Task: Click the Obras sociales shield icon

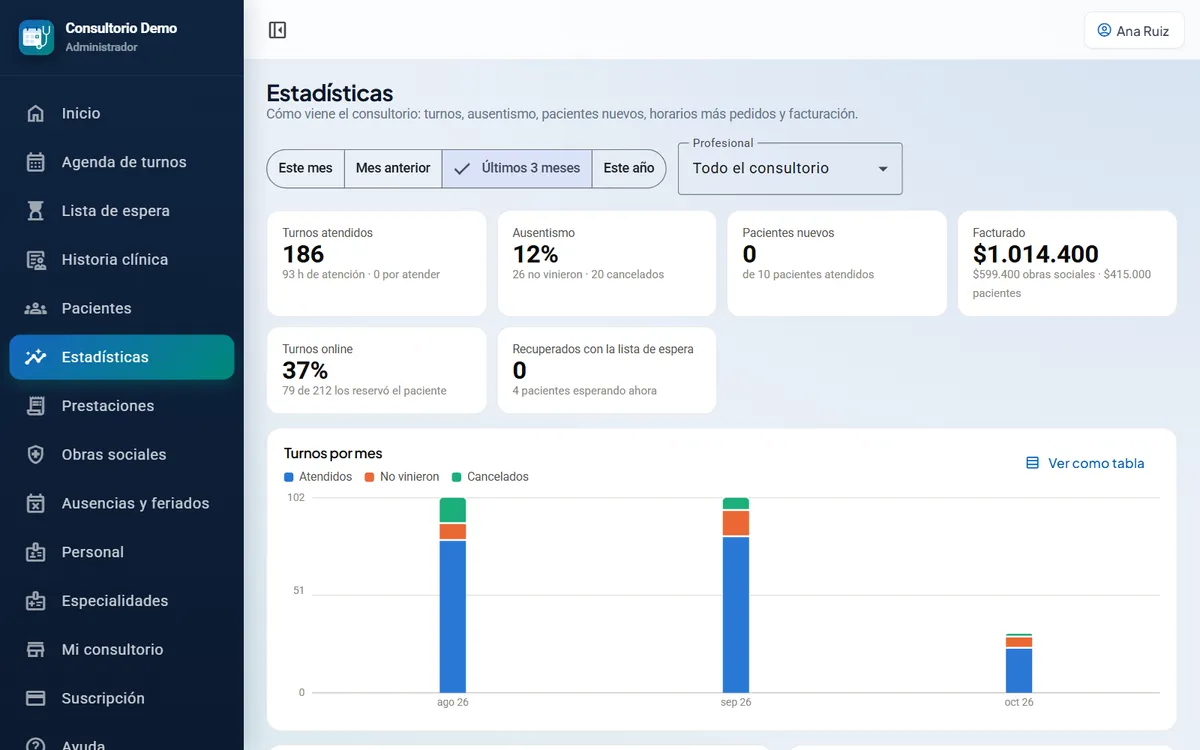Action: 36,455
